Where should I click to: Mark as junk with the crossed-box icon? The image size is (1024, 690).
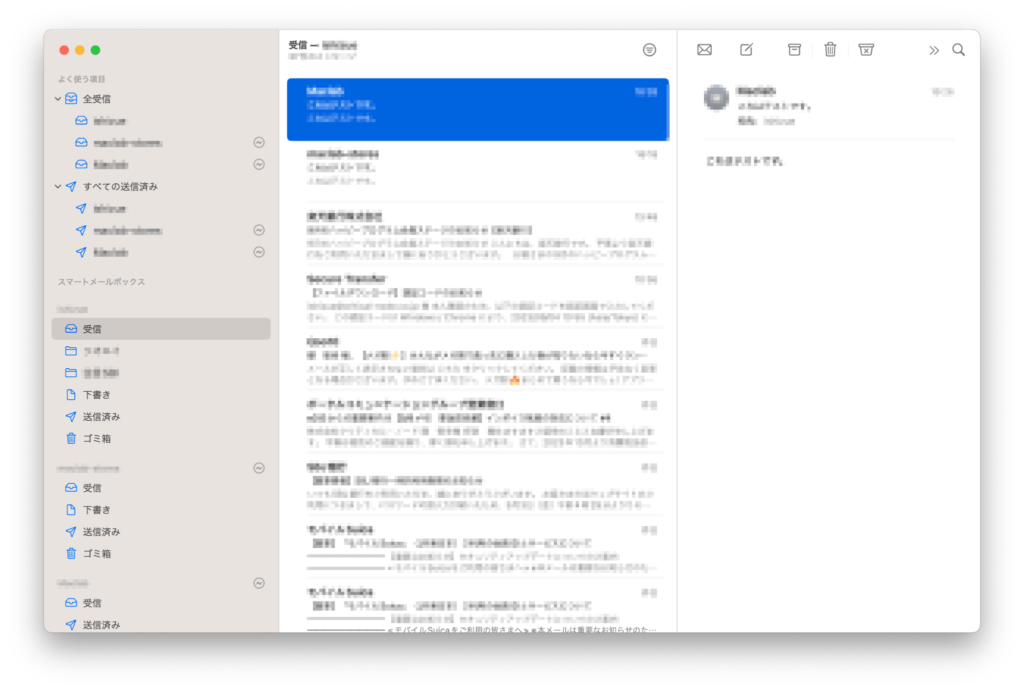866,50
